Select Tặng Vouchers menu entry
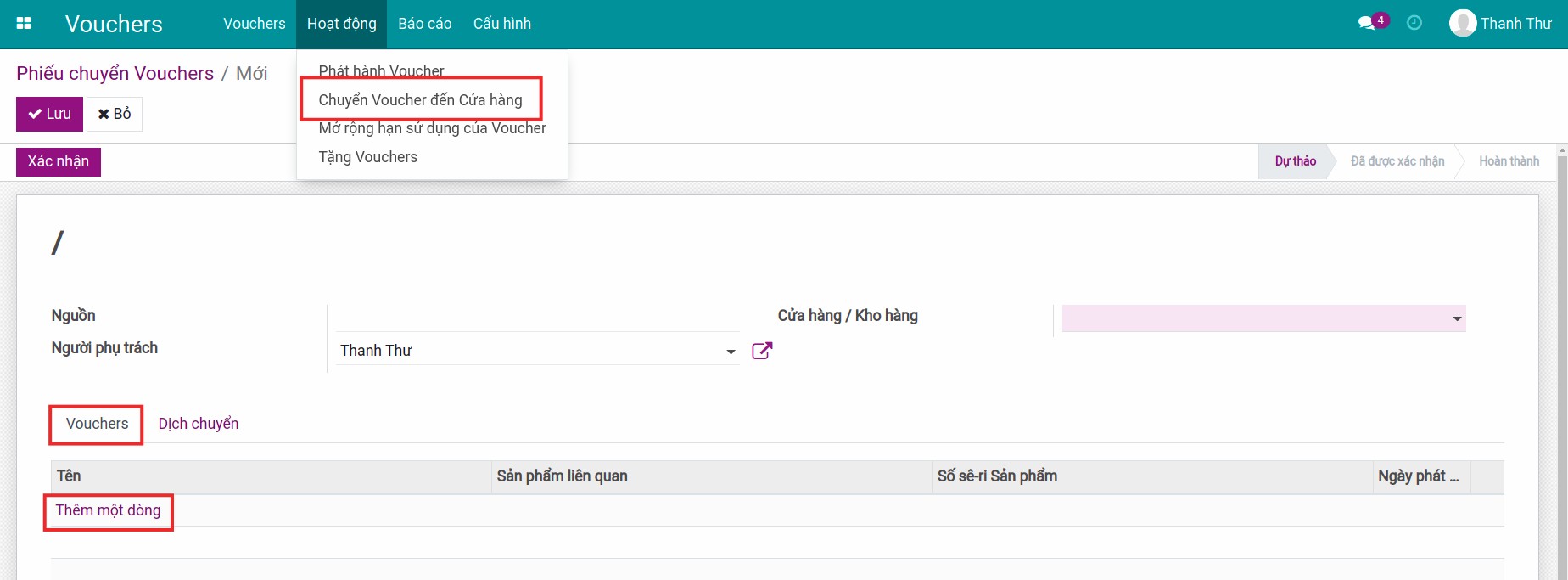 coord(368,157)
